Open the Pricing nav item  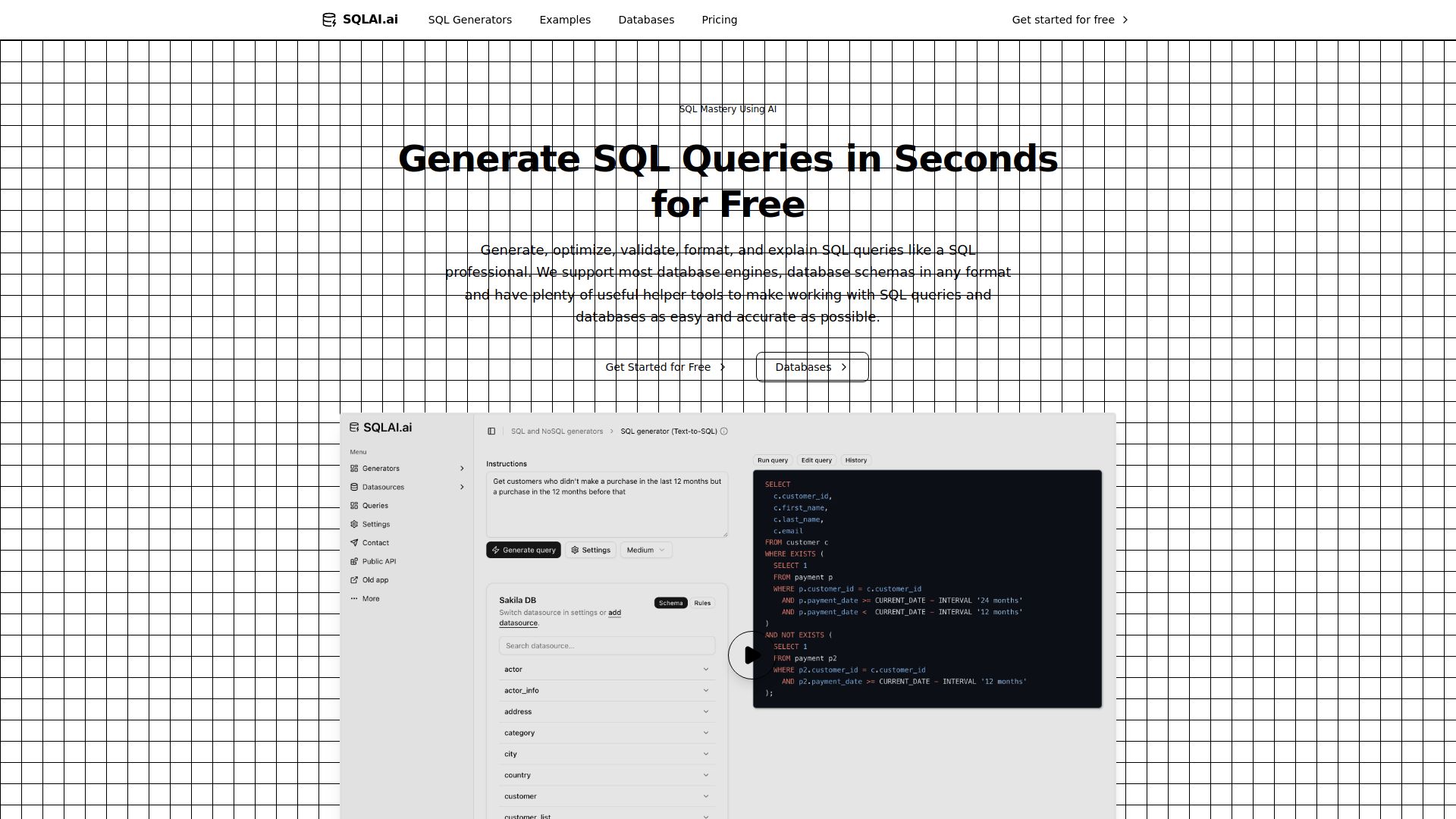pyautogui.click(x=719, y=20)
